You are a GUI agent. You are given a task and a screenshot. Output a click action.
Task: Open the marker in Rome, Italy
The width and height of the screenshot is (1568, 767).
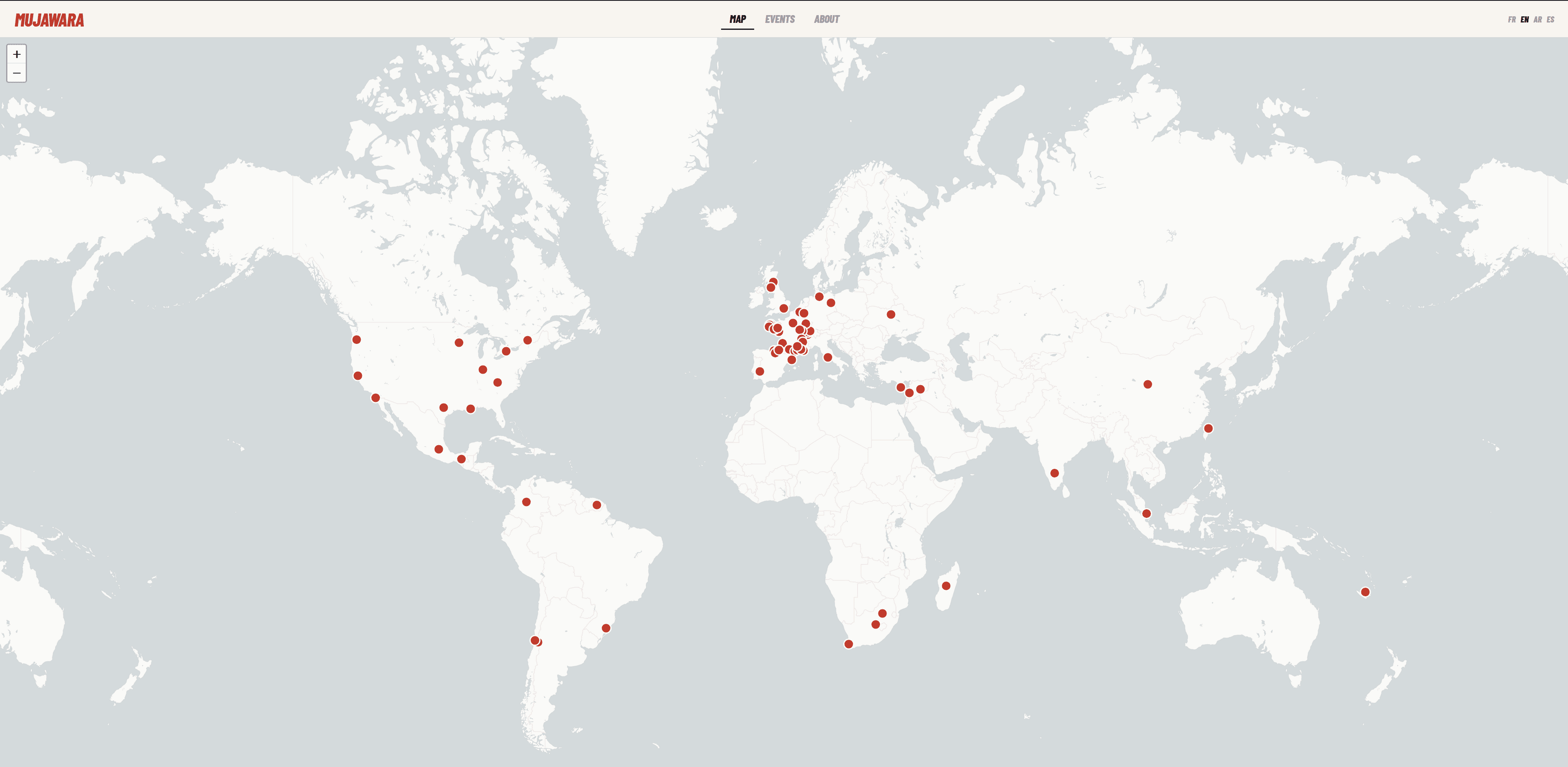[x=828, y=357]
